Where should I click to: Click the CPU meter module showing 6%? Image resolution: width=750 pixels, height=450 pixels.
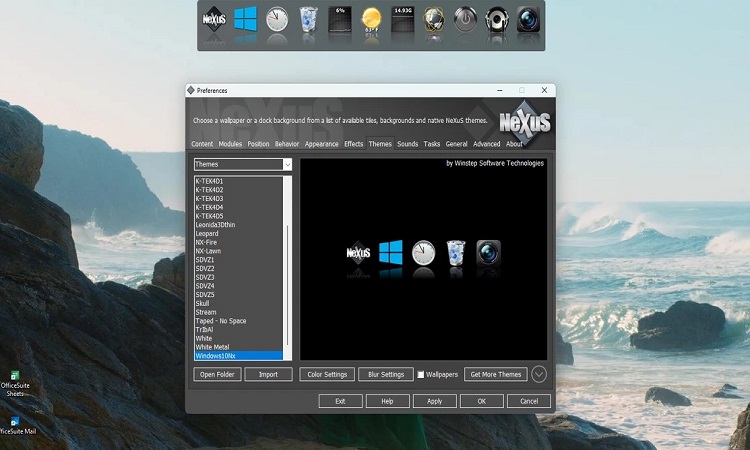pyautogui.click(x=340, y=20)
